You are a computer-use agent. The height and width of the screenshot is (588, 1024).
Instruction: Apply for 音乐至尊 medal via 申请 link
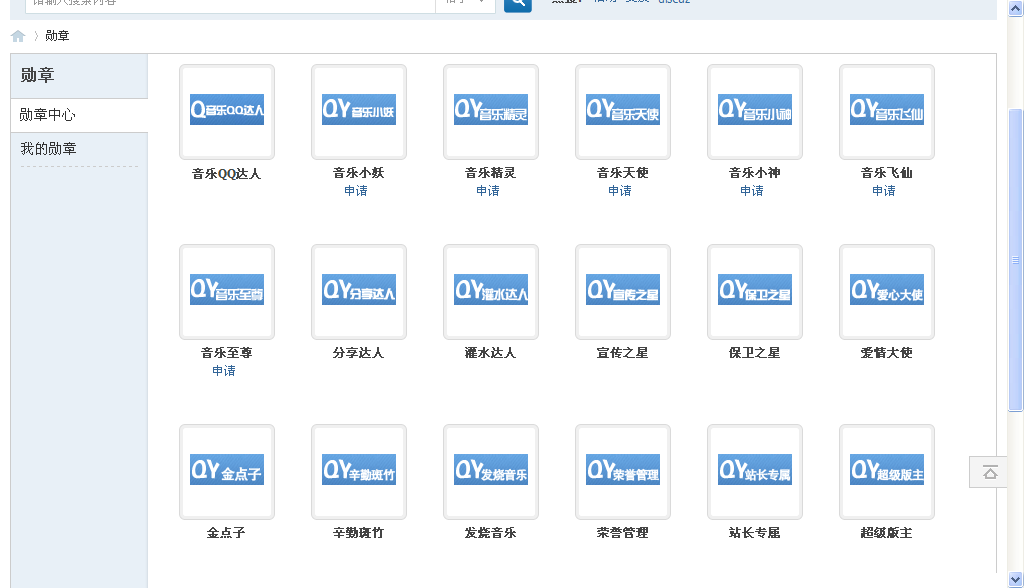tap(224, 371)
